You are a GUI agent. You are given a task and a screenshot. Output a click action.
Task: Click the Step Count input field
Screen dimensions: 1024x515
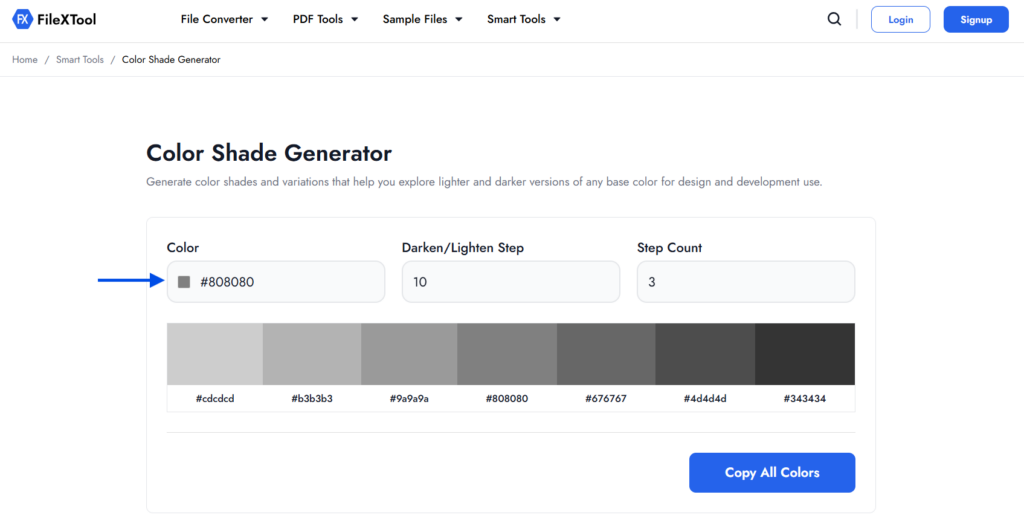(746, 282)
